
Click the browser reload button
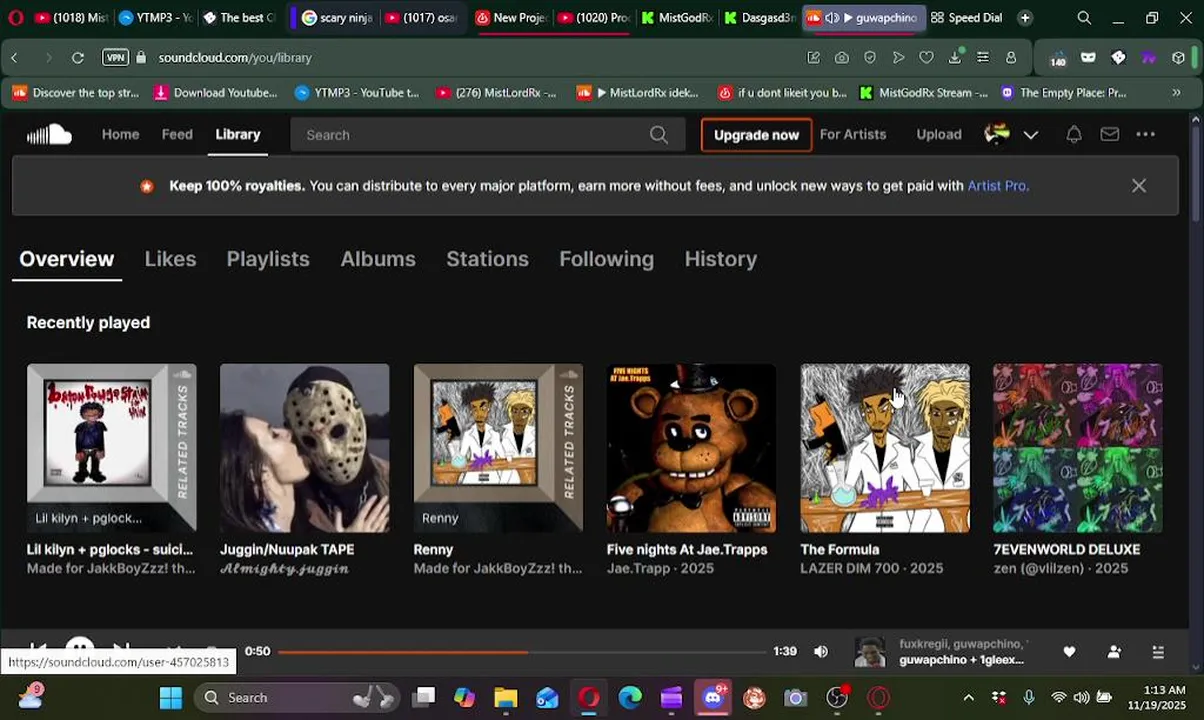[77, 58]
